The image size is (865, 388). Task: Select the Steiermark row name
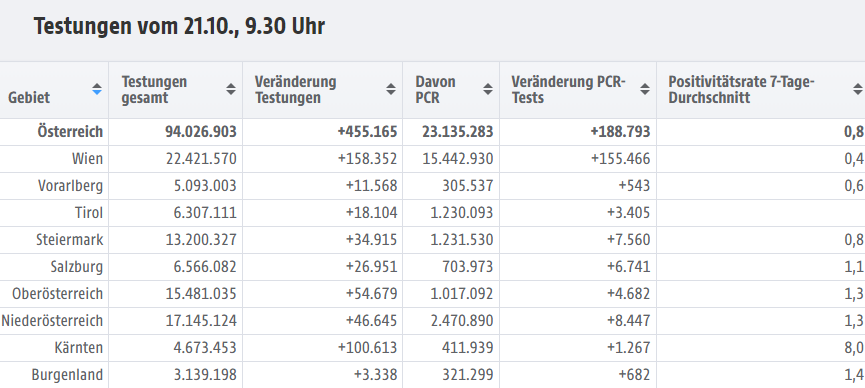click(70, 240)
